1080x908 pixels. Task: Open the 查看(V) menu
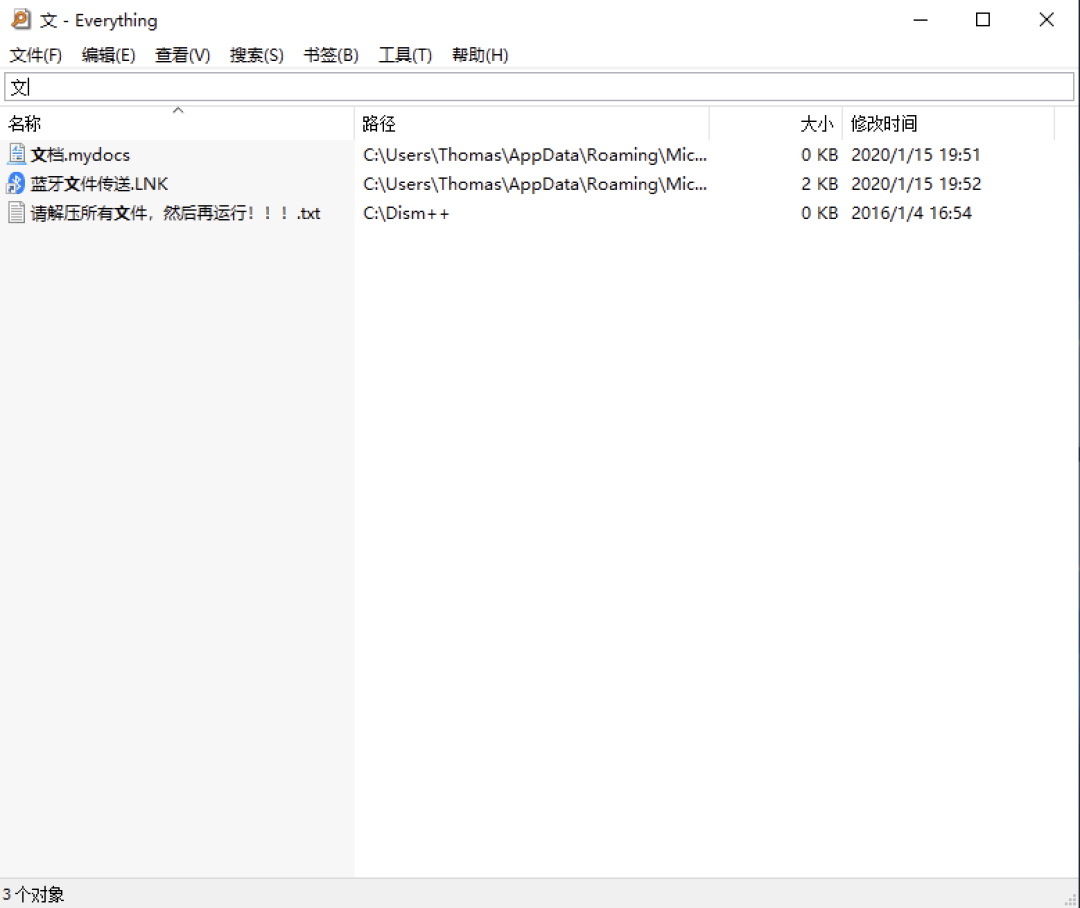(183, 55)
